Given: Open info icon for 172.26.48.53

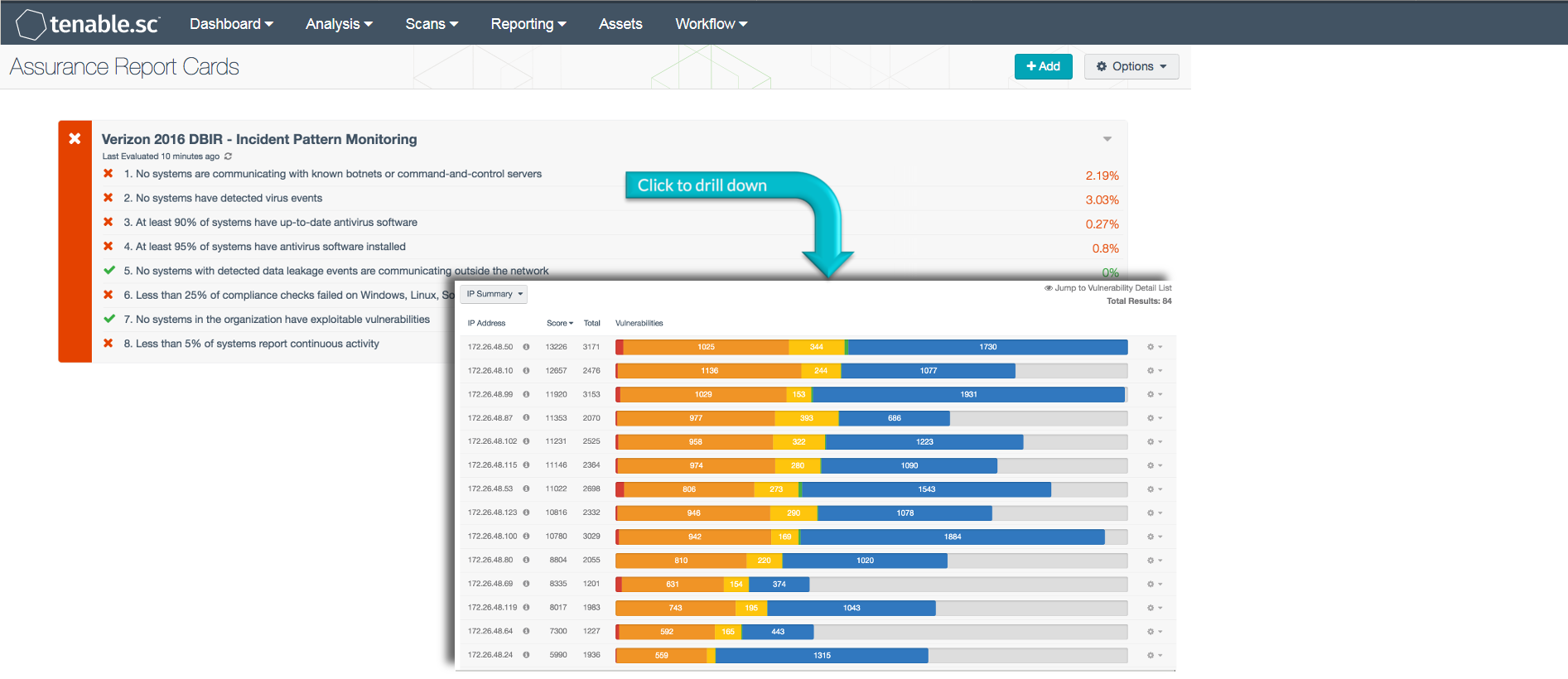Looking at the screenshot, I should 526,489.
